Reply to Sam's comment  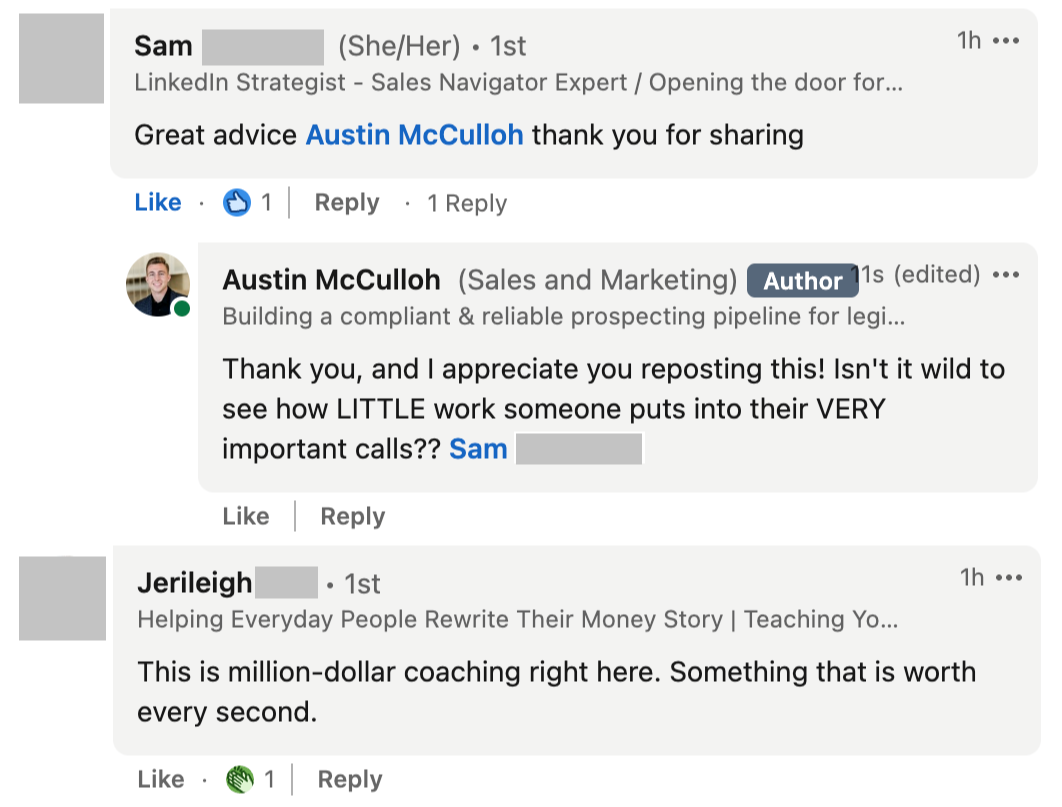pos(347,202)
